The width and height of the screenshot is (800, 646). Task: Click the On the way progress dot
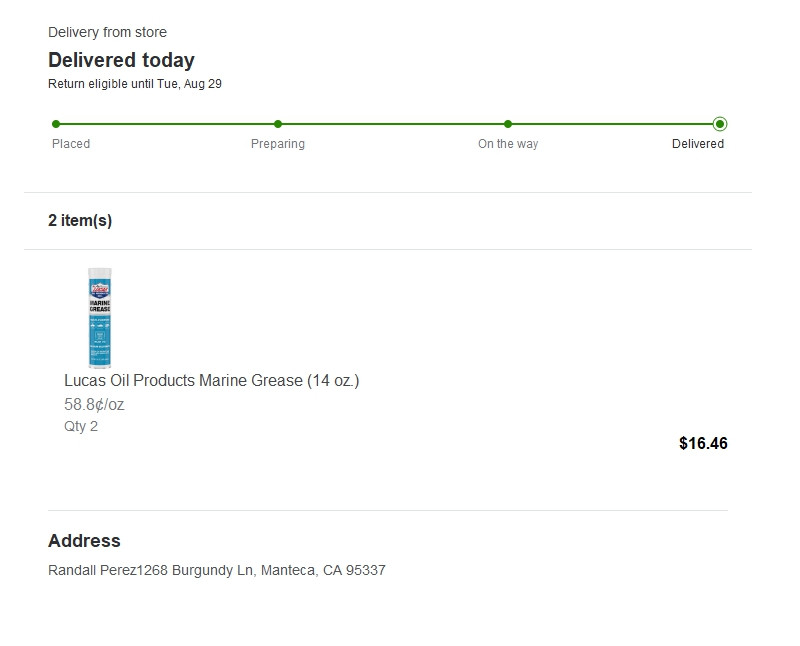[508, 124]
